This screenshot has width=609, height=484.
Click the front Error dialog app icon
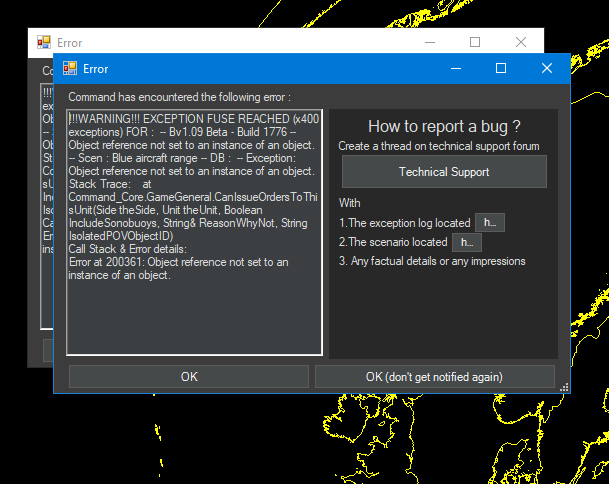point(70,68)
